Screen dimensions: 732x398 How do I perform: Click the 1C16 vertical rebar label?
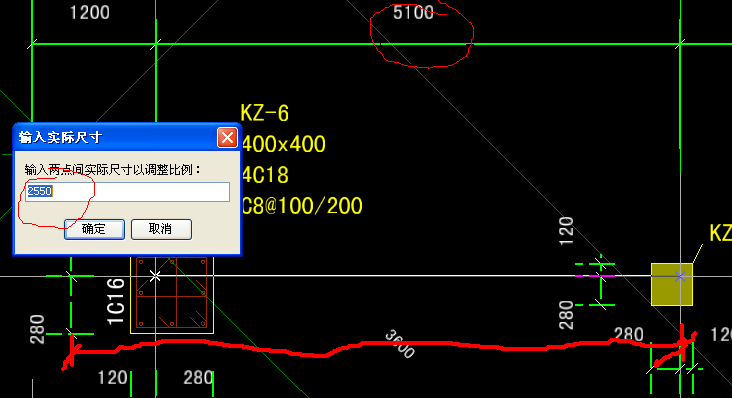116,301
